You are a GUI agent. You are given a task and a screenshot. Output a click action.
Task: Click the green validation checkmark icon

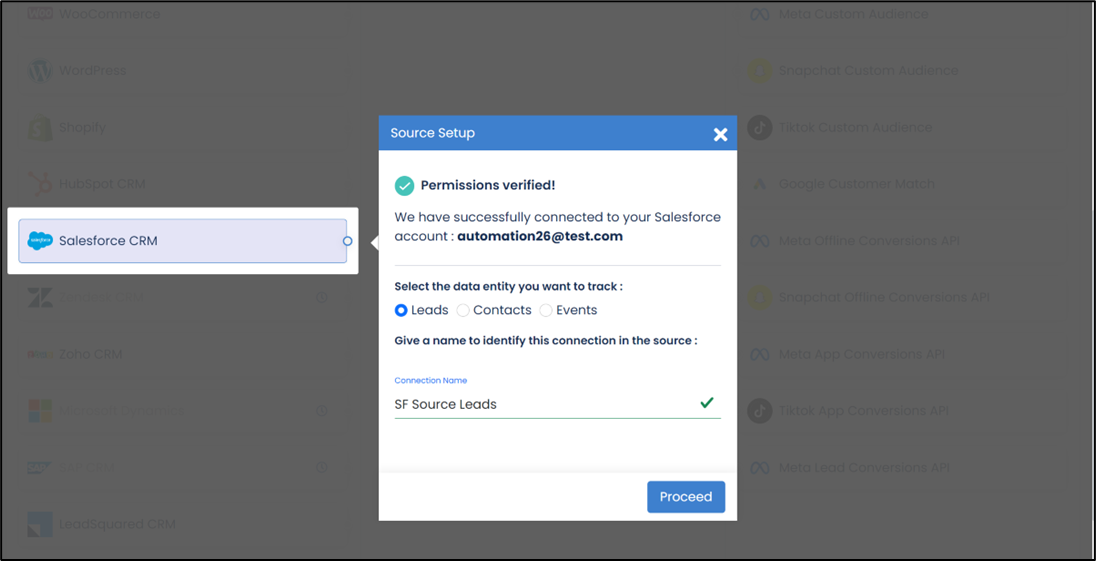click(x=707, y=402)
